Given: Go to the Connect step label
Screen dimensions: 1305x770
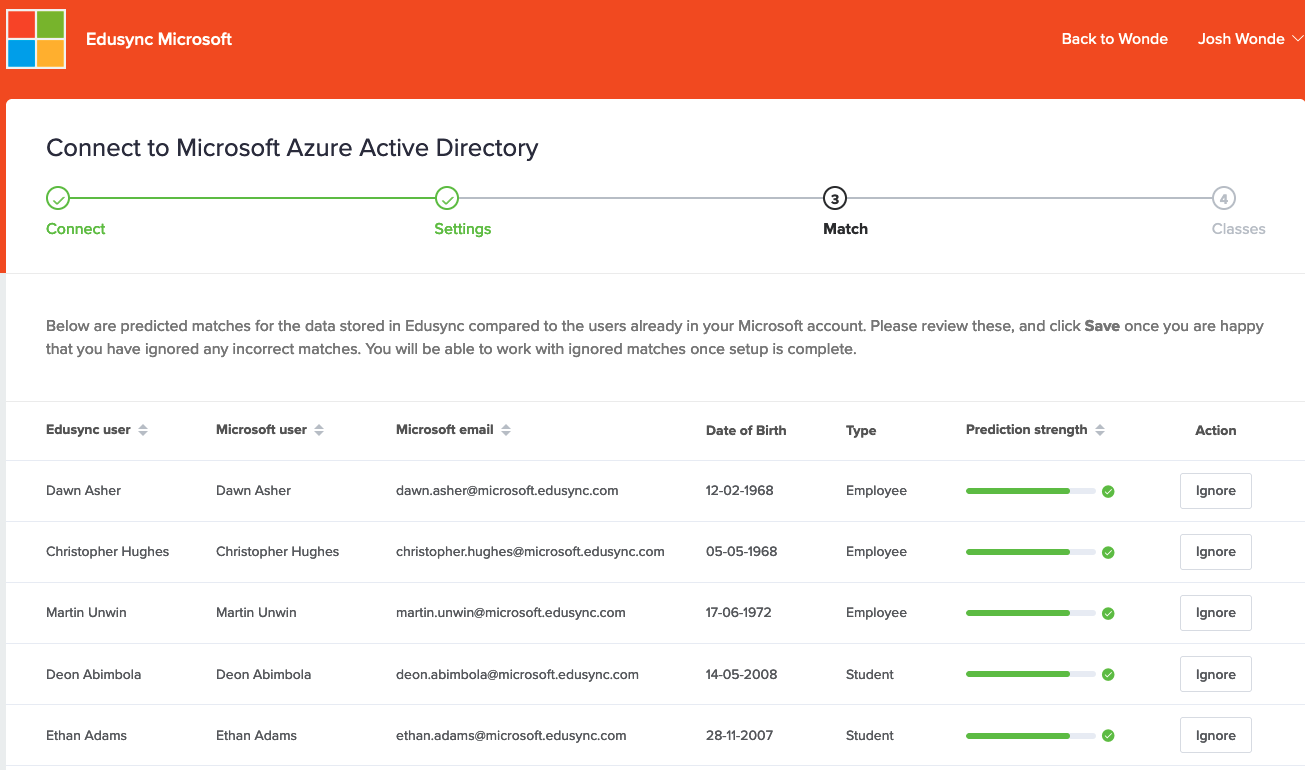Looking at the screenshot, I should [76, 229].
